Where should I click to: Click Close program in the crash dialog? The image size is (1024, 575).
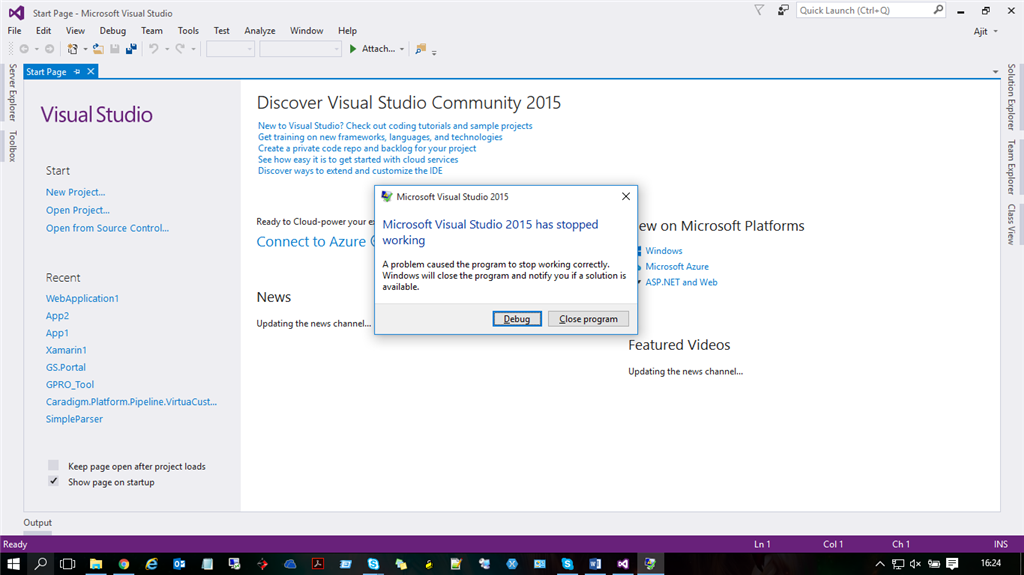[588, 319]
